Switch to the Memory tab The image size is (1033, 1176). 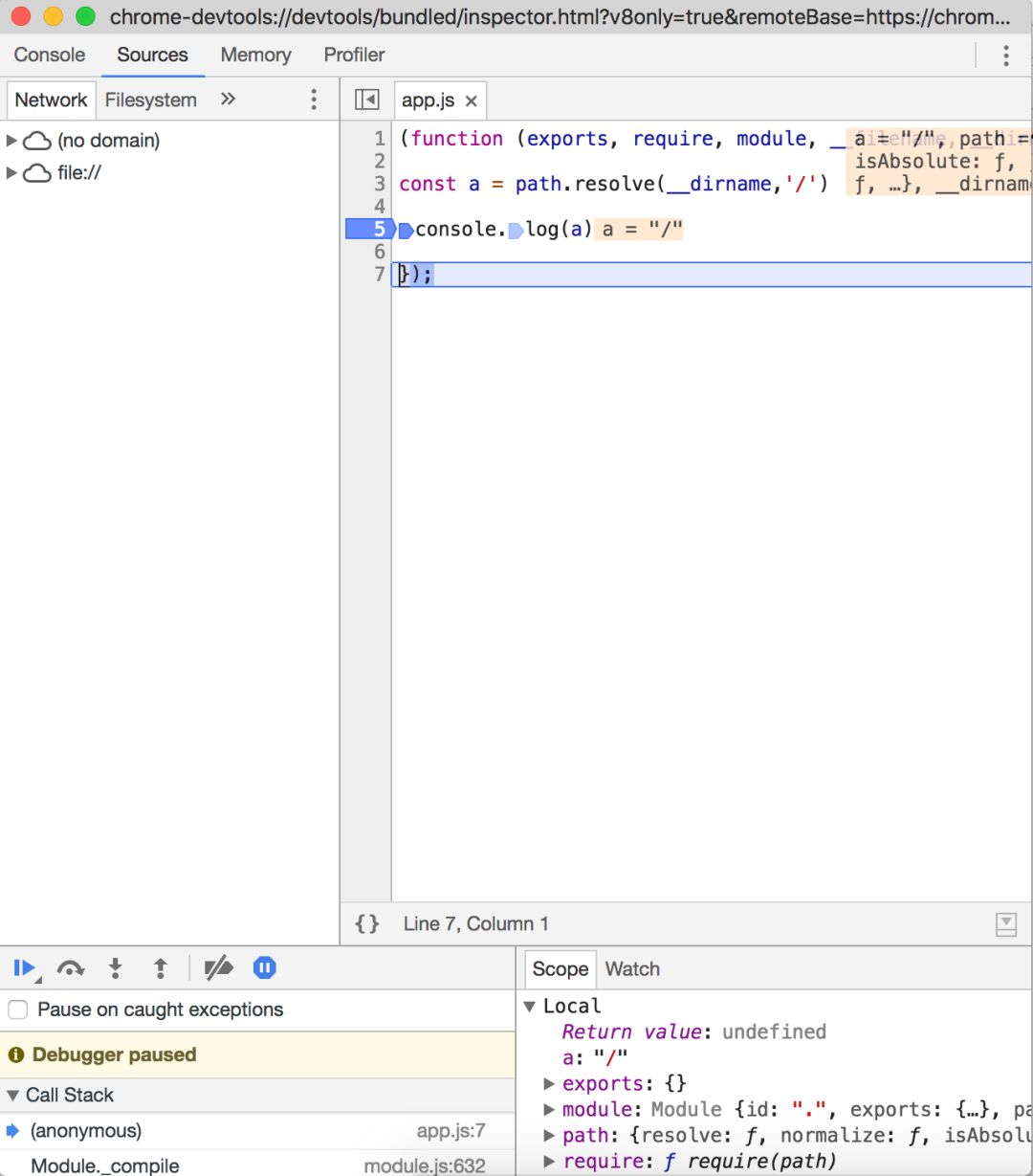[x=255, y=55]
